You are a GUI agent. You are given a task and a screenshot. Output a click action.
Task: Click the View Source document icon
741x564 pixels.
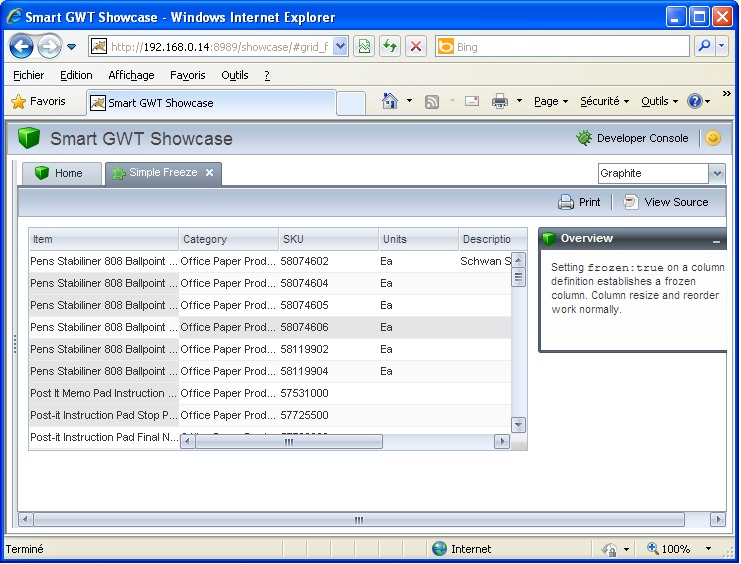630,202
